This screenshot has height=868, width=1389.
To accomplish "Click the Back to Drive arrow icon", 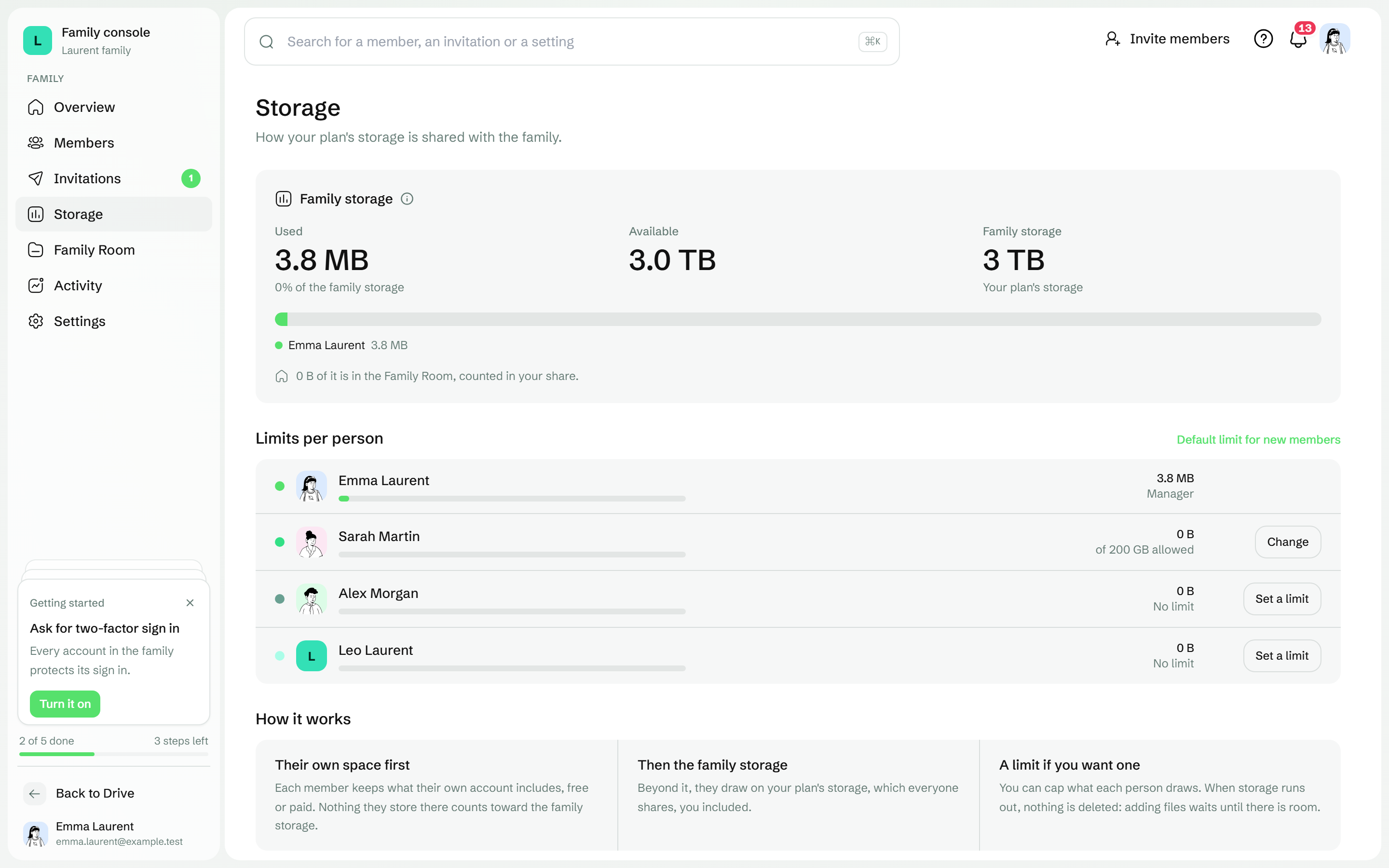I will click(34, 793).
